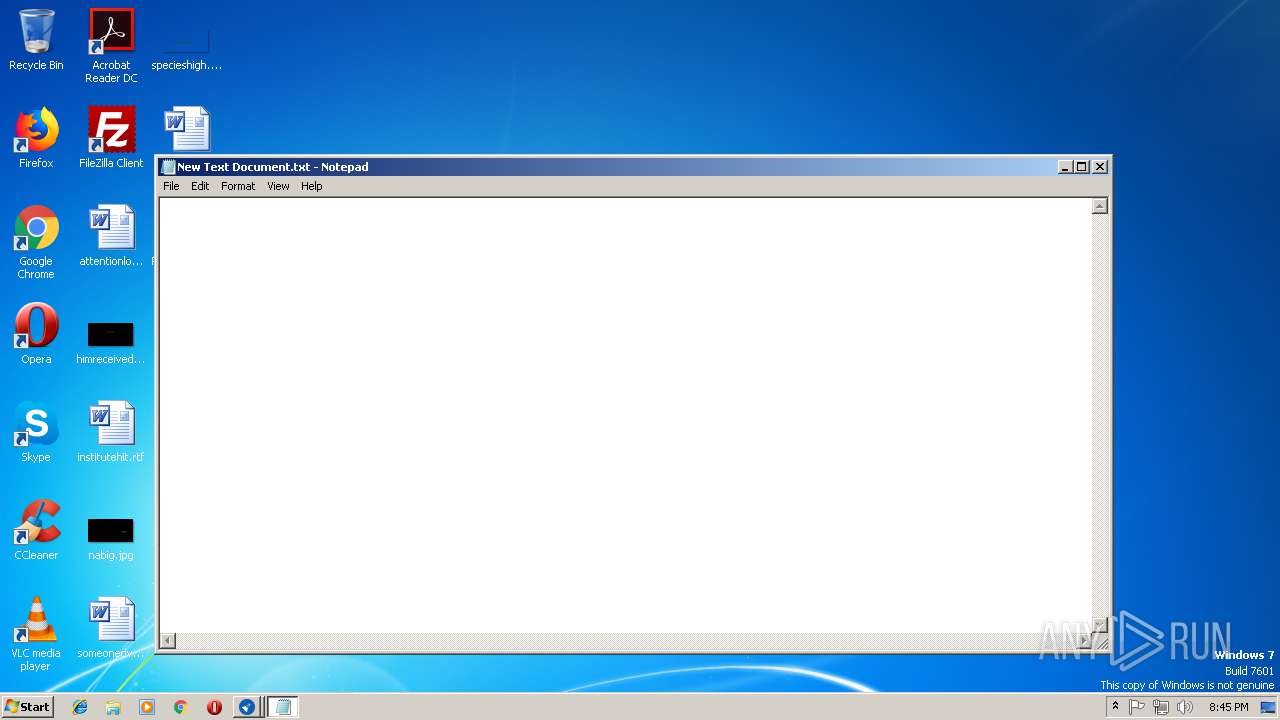Close the Notepad window
Image resolution: width=1280 pixels, height=720 pixels.
point(1100,167)
